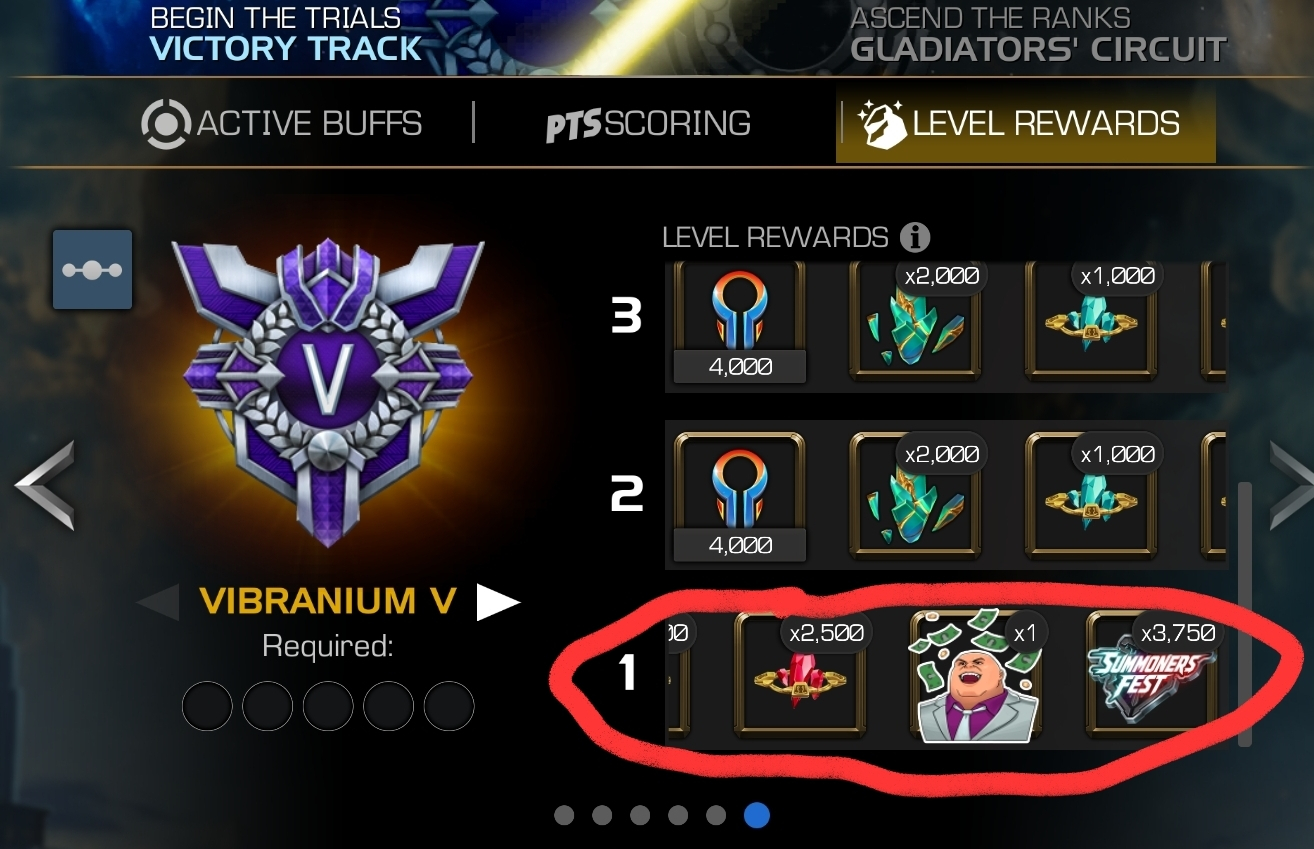Select the Kingpin money sticker reward
The image size is (1314, 849).
[977, 677]
